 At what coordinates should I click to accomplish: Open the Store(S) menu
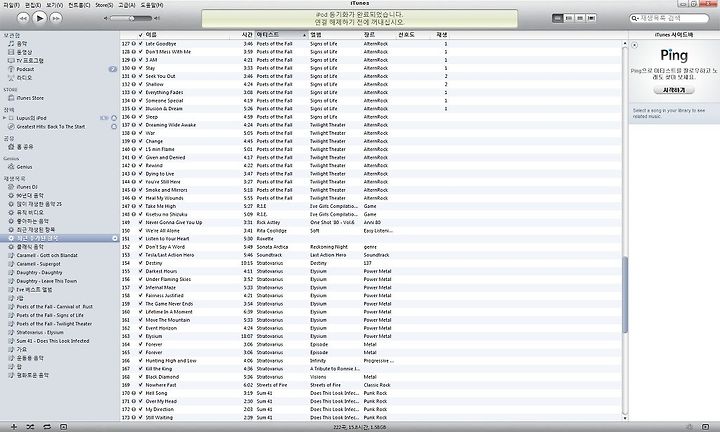tap(104, 5)
